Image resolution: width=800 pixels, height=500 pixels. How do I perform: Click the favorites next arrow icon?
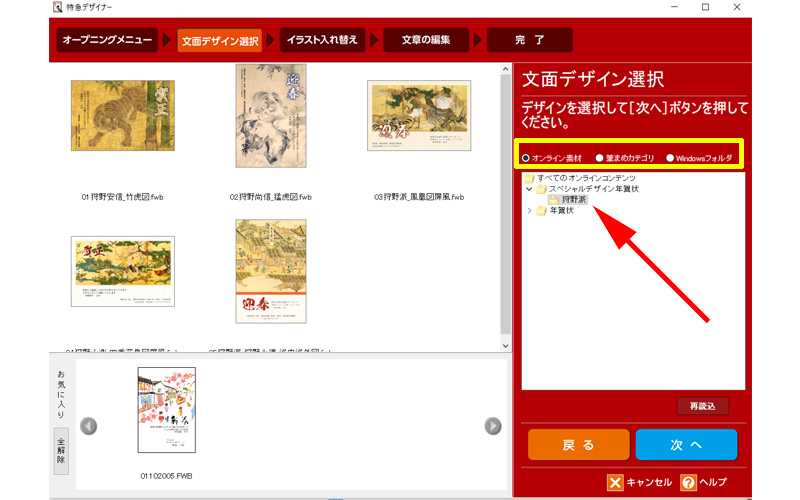coord(492,426)
